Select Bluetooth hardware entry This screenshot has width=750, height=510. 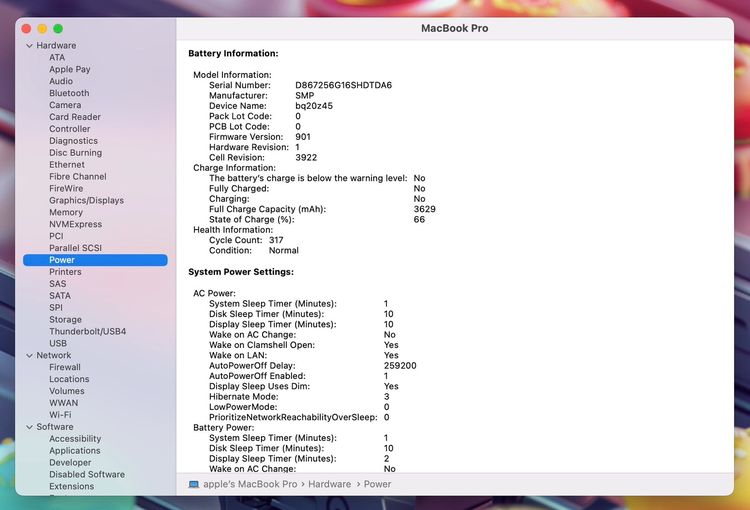[69, 93]
